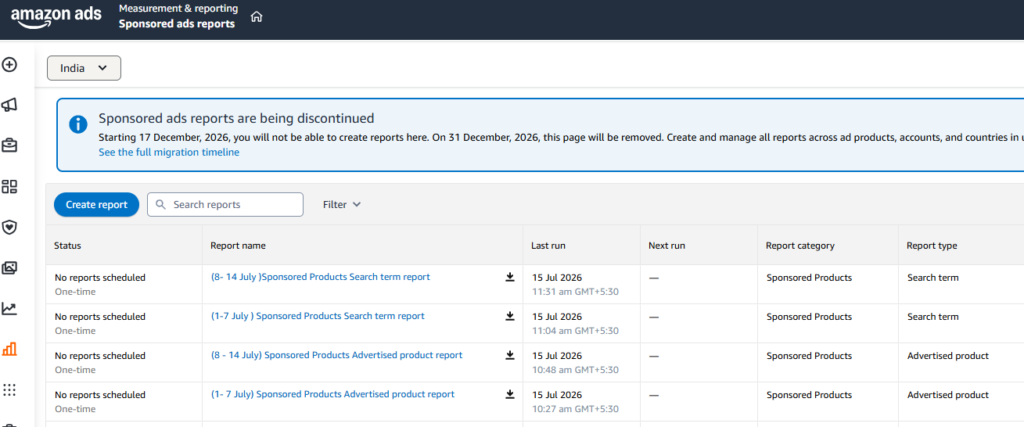
Task: Click the Report name column header
Action: [x=238, y=245]
